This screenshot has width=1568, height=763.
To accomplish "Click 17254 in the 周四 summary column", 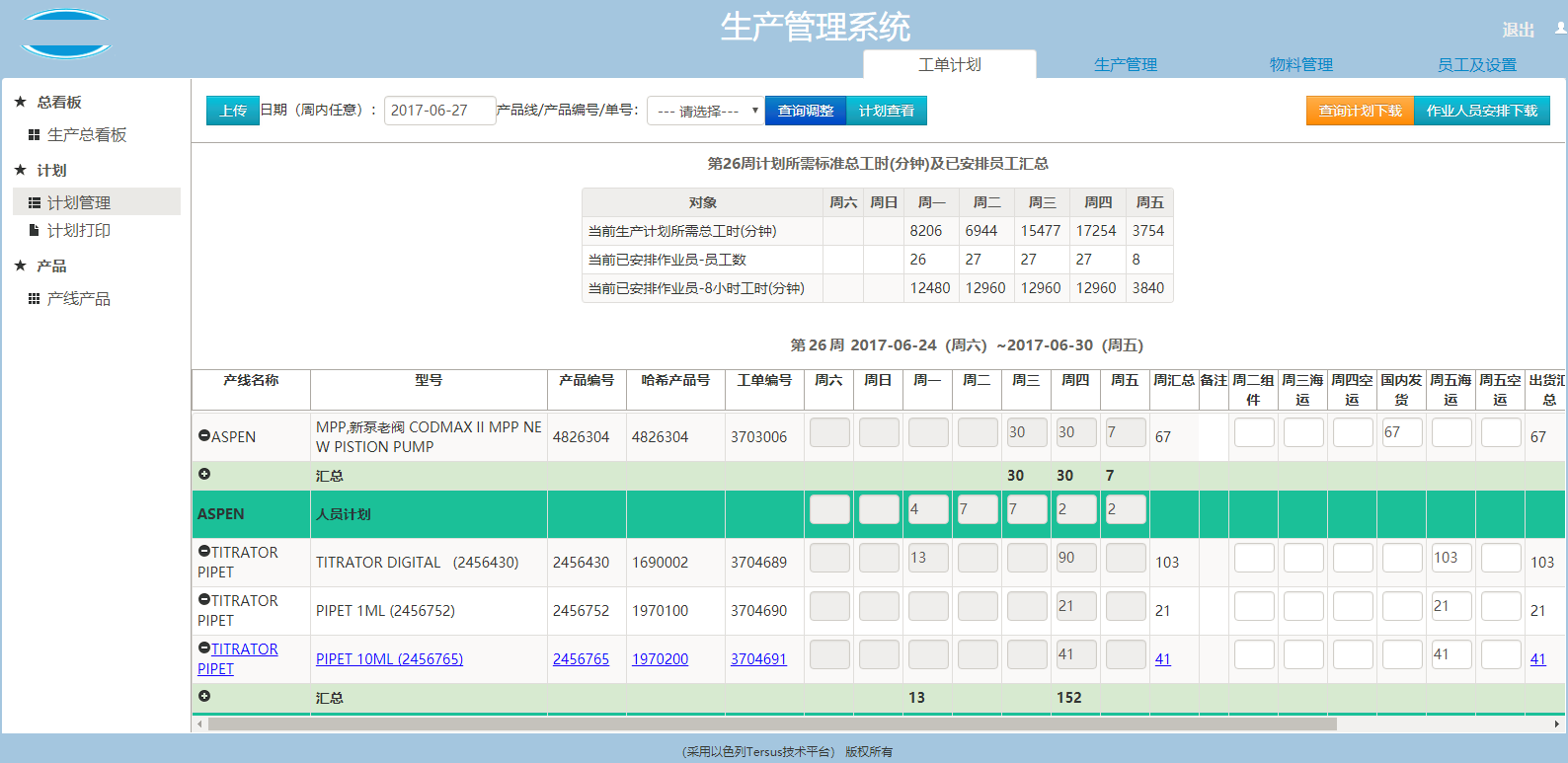I will point(1096,230).
